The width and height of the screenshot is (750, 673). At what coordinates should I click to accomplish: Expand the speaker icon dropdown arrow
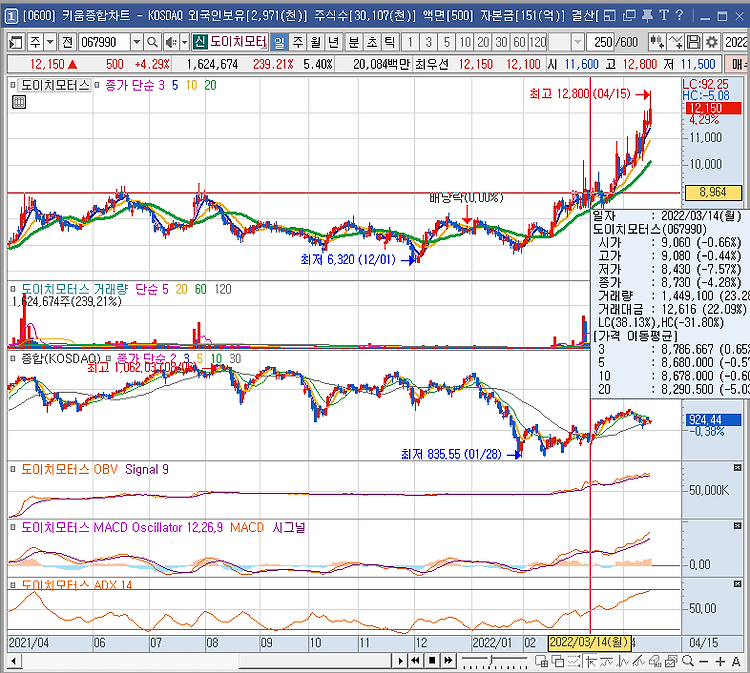(185, 43)
